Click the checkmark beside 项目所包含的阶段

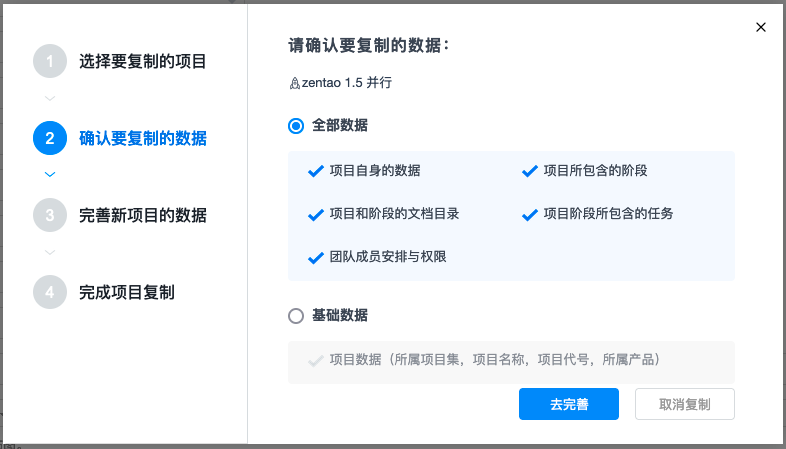point(530,171)
